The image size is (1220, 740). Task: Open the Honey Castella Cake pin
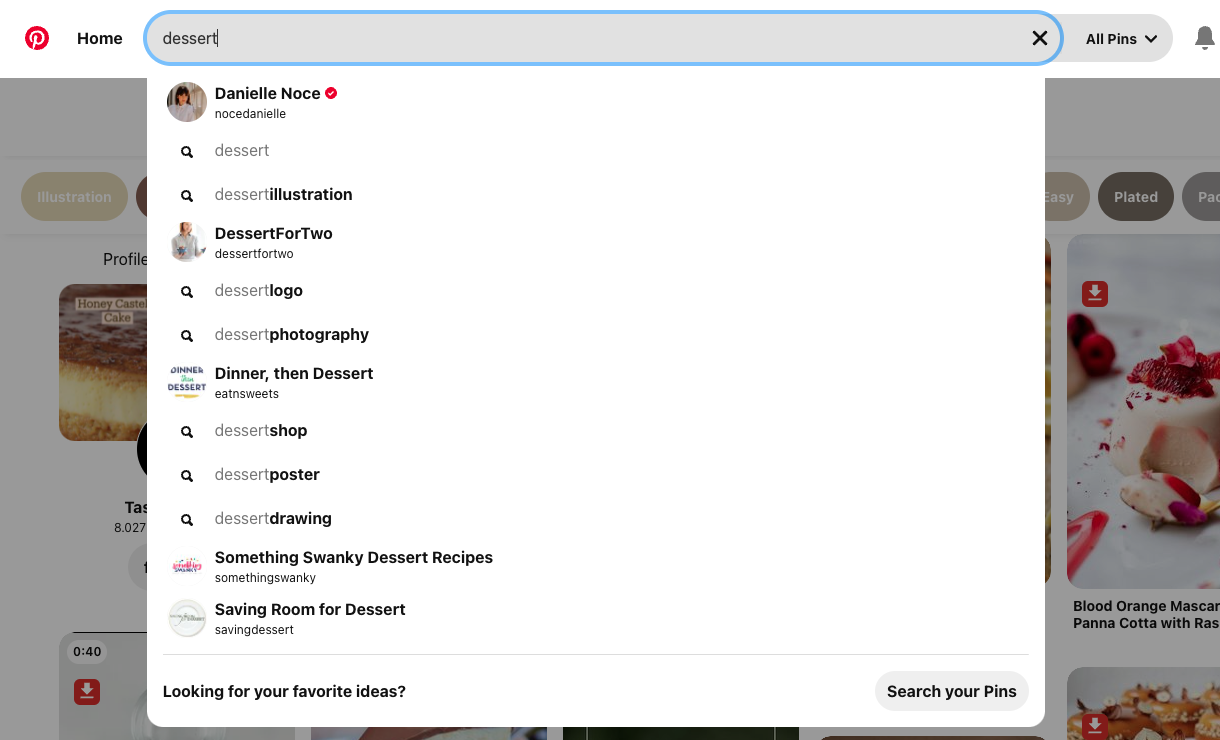click(103, 362)
